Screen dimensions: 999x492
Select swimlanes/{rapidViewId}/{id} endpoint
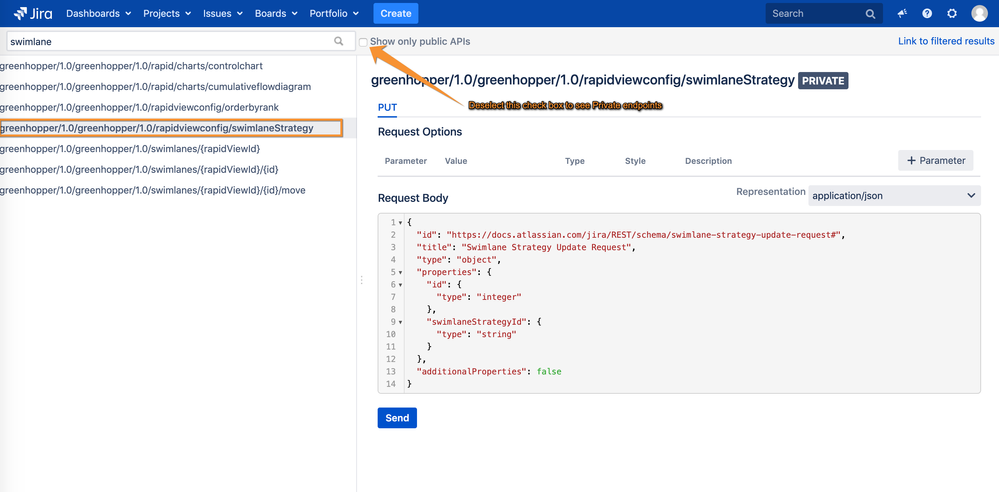[x=140, y=170]
